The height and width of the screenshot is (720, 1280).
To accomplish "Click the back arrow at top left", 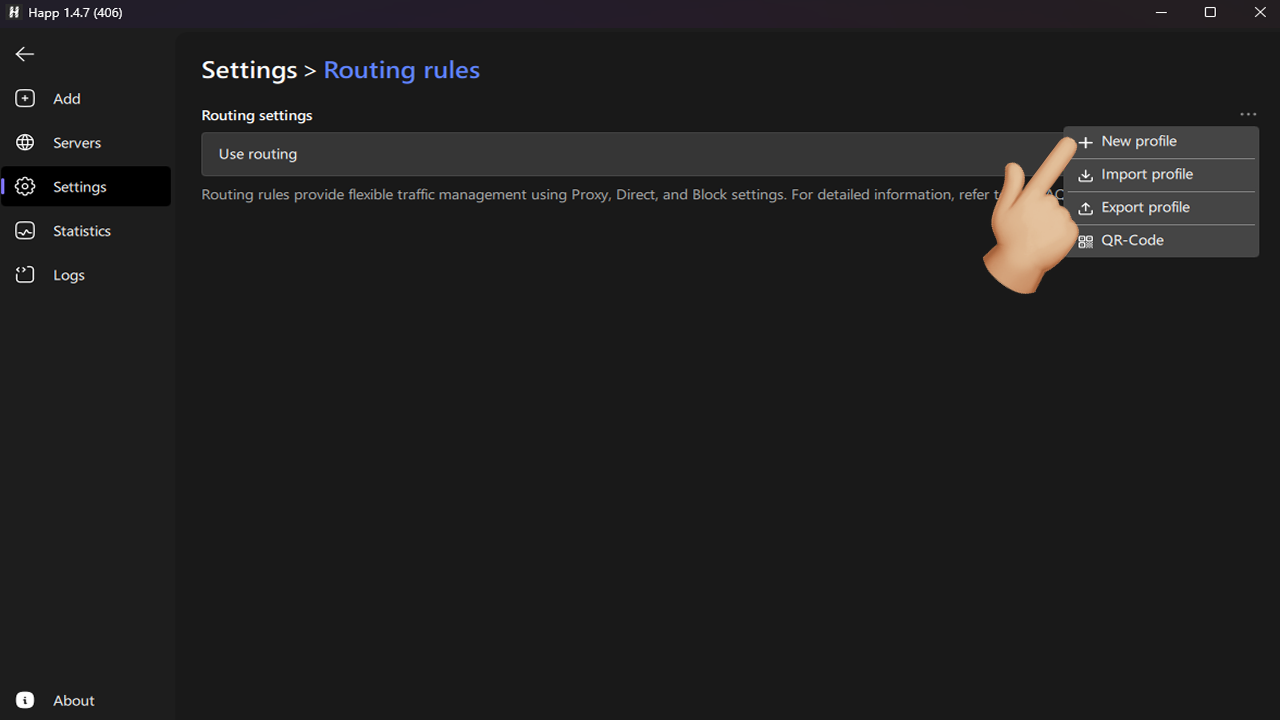I will tap(24, 54).
